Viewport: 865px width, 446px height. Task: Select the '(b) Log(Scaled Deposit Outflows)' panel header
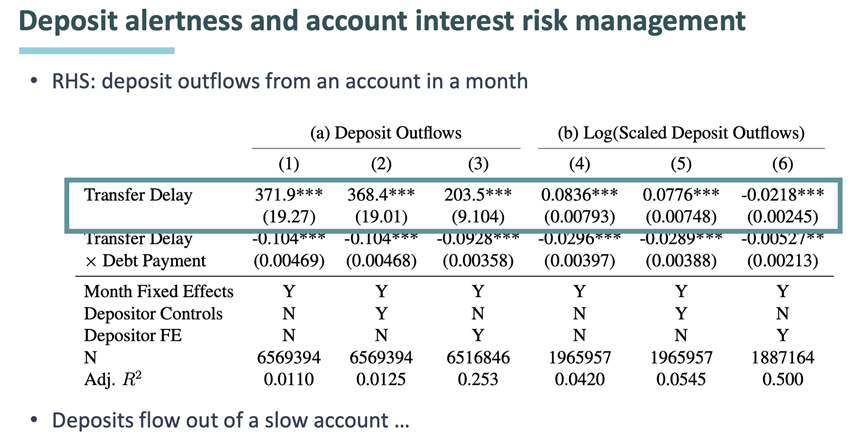(x=681, y=134)
